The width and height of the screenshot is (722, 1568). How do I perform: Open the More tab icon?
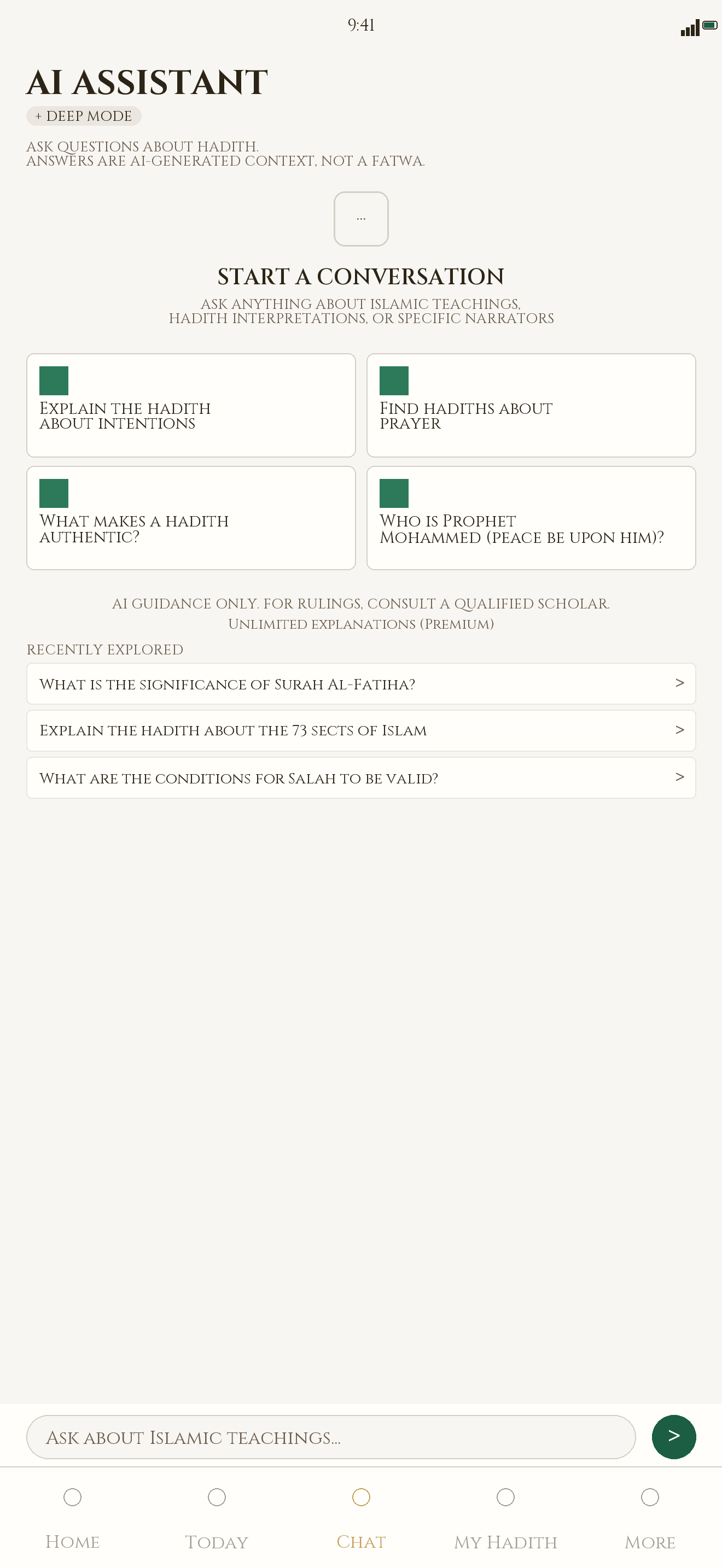click(650, 1497)
